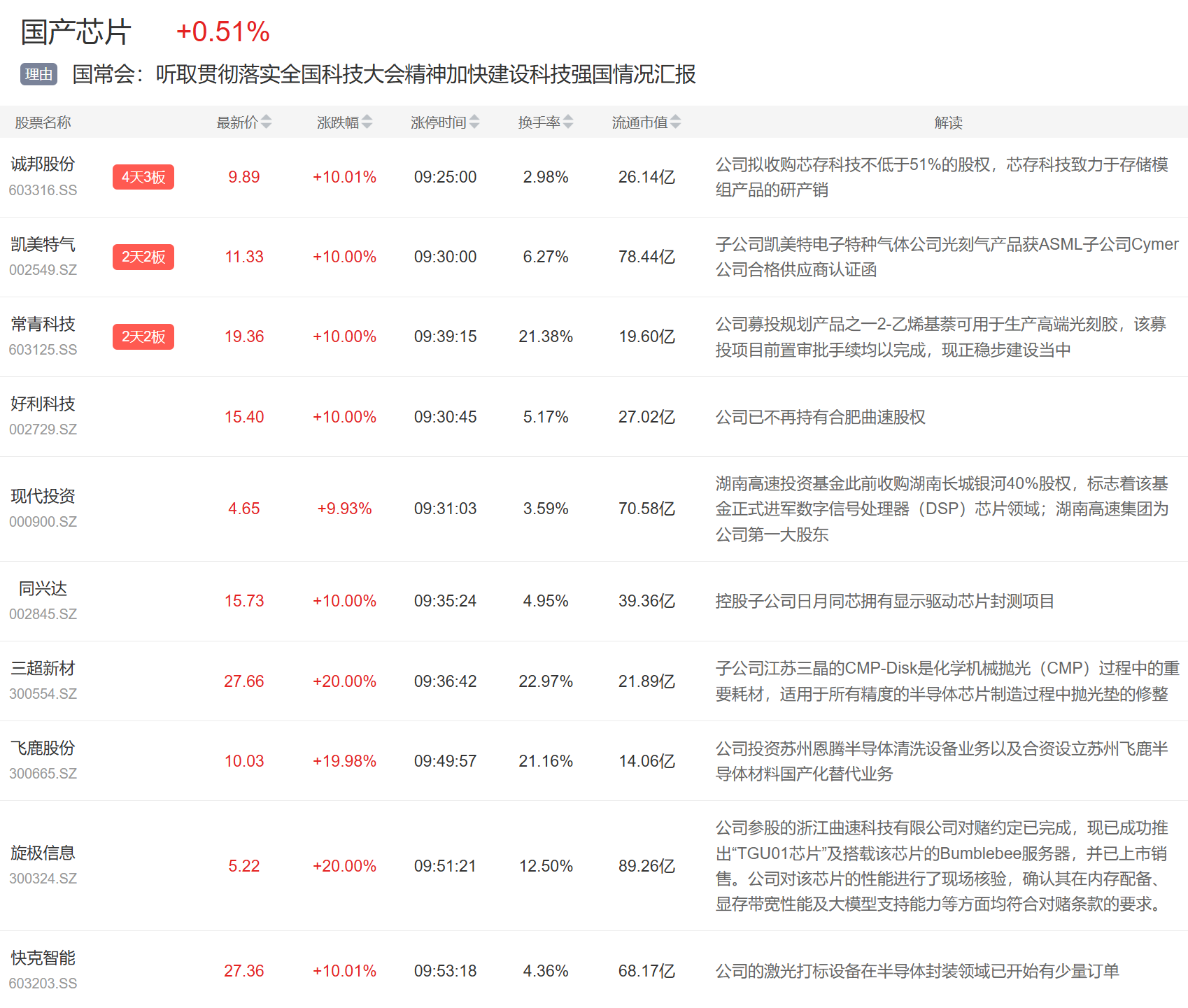Click the 涨跌幅 sort arrows icon

click(x=367, y=122)
